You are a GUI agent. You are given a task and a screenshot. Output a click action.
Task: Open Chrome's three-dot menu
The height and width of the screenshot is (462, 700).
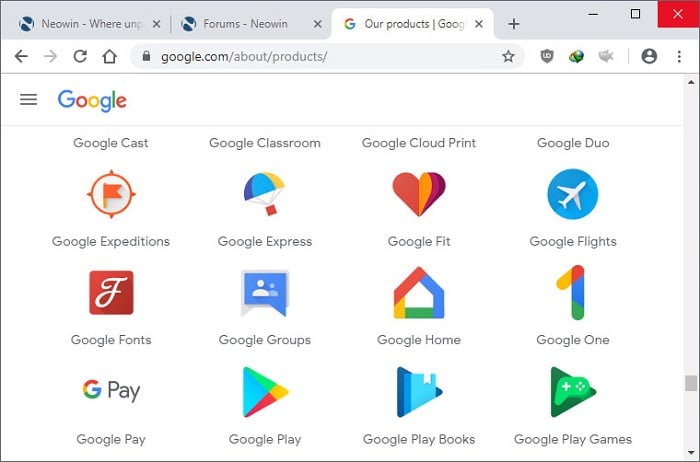(679, 56)
